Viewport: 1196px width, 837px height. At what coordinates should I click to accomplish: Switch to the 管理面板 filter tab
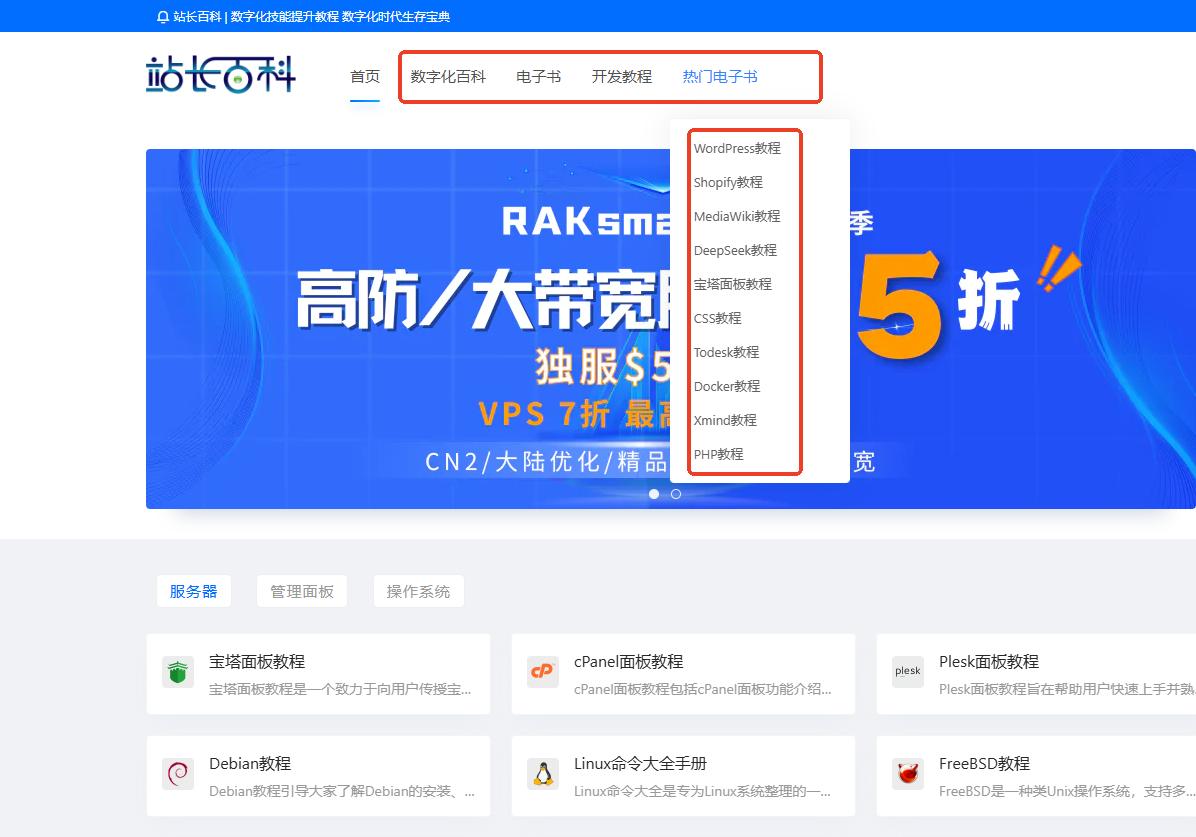point(301,591)
